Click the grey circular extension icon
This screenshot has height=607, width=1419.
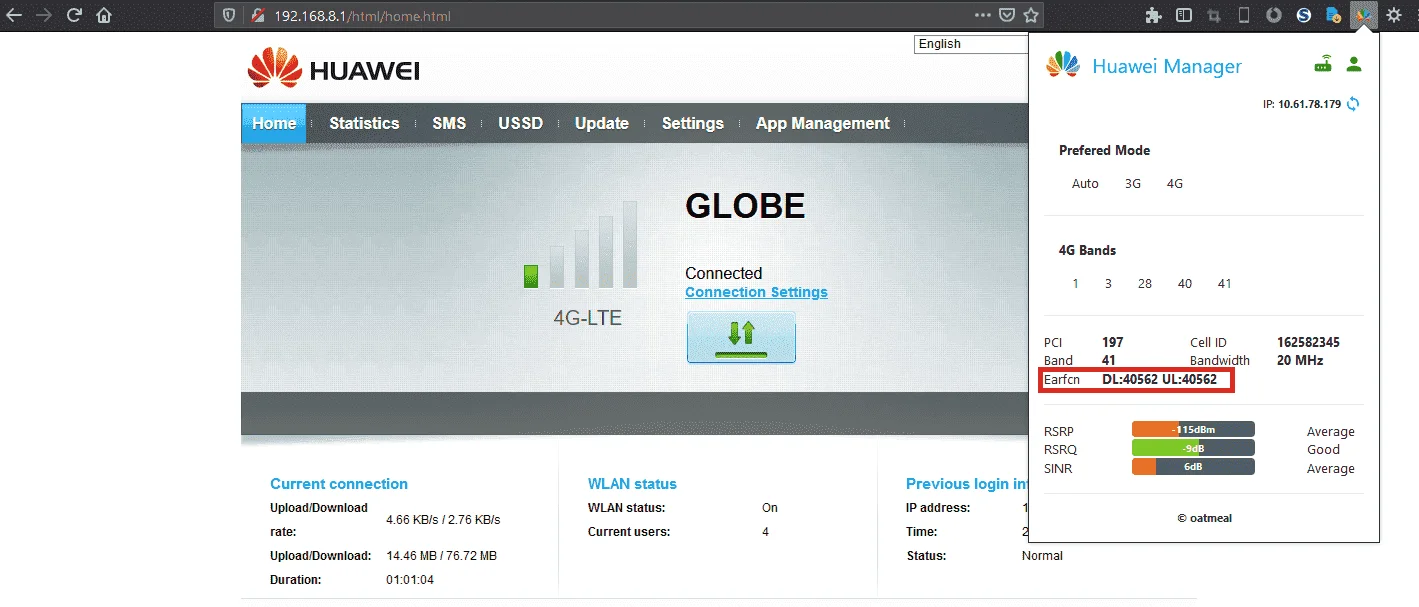[1274, 15]
